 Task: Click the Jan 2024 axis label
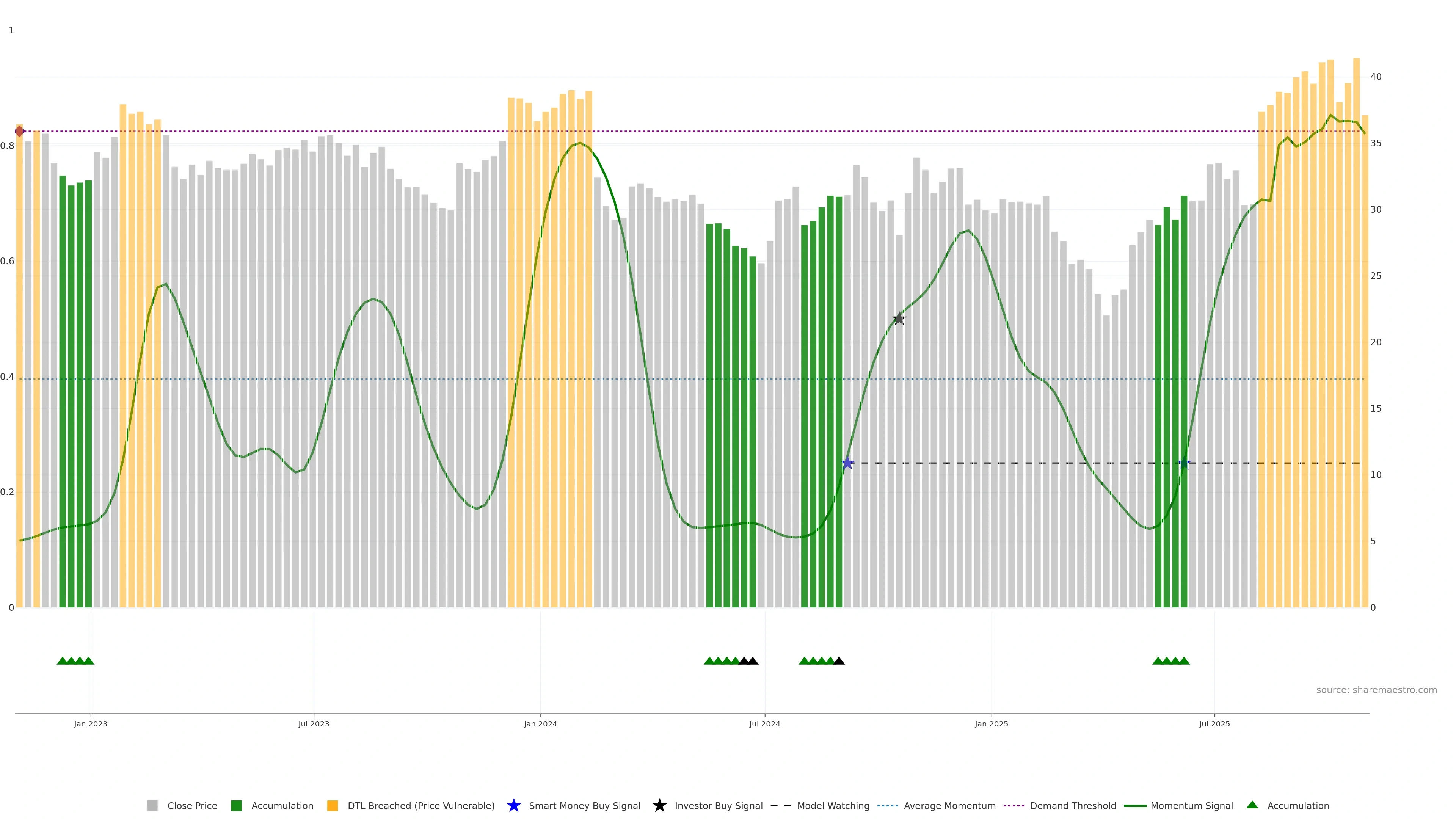coord(540,723)
